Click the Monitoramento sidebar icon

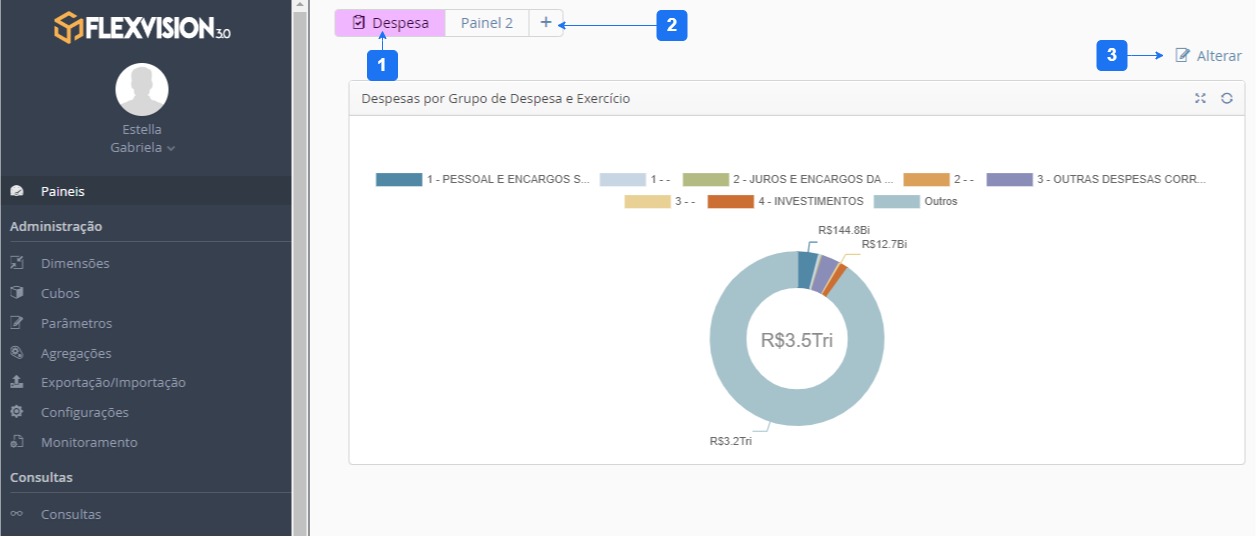tap(17, 442)
